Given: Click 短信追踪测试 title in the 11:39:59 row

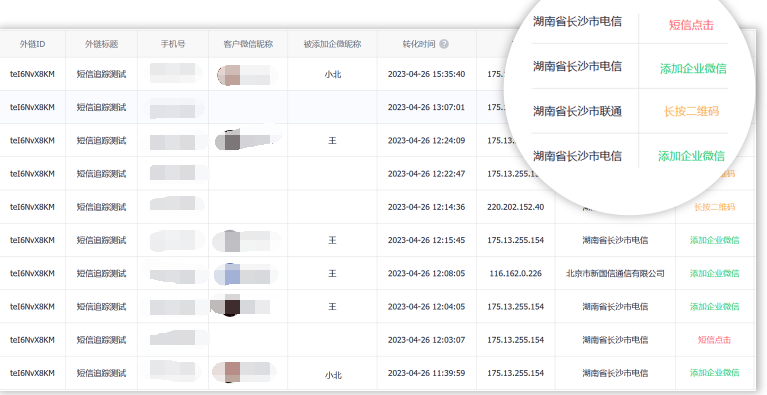Looking at the screenshot, I should pyautogui.click(x=101, y=373).
